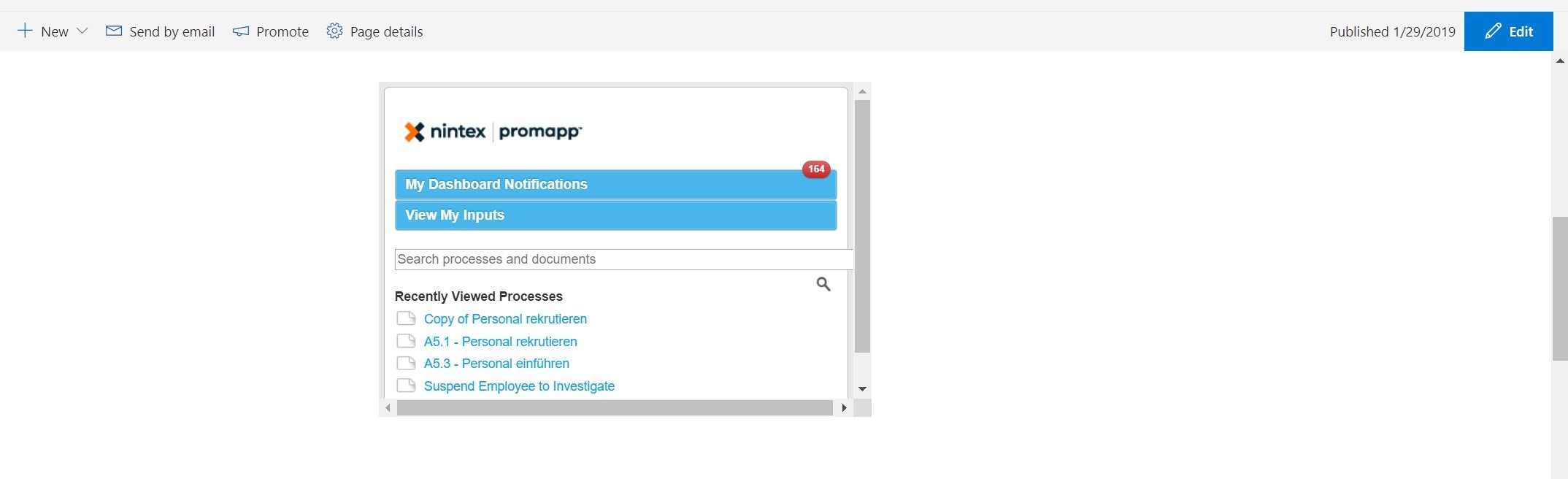
Task: Click the widget's horizontal scrollbar left arrow
Action: [x=388, y=408]
